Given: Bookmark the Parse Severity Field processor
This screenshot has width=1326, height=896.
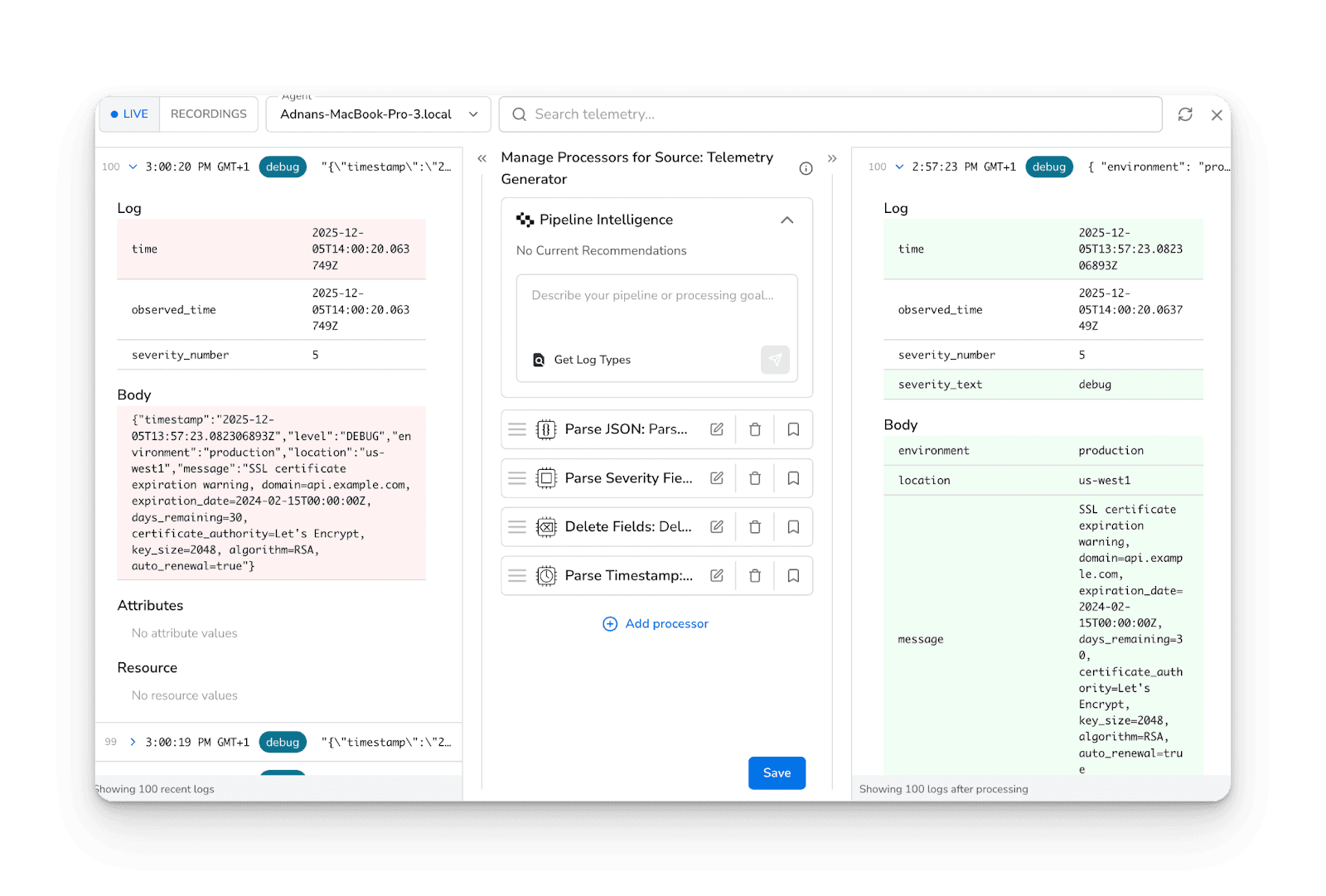Looking at the screenshot, I should [793, 478].
